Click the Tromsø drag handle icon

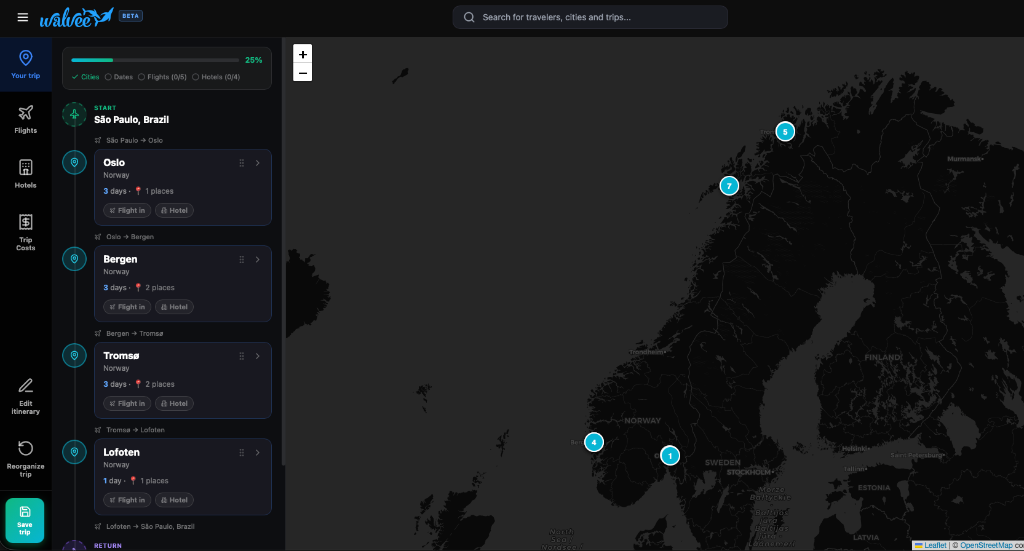[x=242, y=356]
